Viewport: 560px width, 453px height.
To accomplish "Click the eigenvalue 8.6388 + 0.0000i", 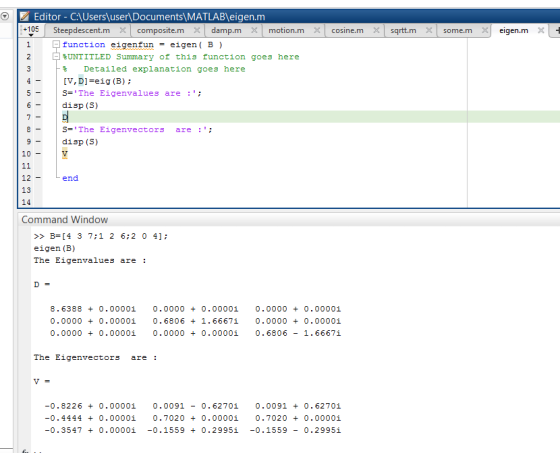I will 93,309.
